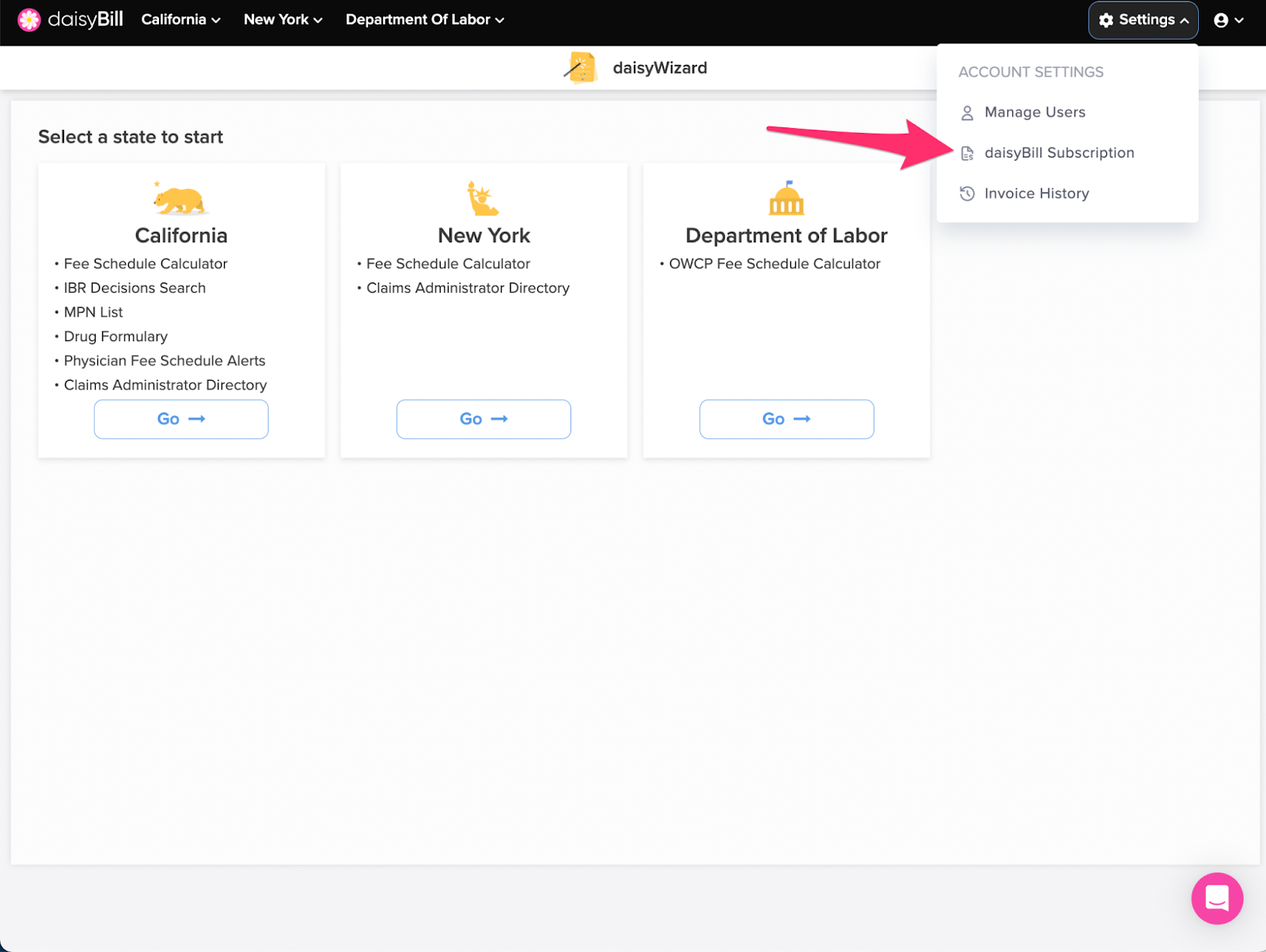Click California's Claims Administrator Directory item
Image resolution: width=1266 pixels, height=952 pixels.
[x=165, y=385]
